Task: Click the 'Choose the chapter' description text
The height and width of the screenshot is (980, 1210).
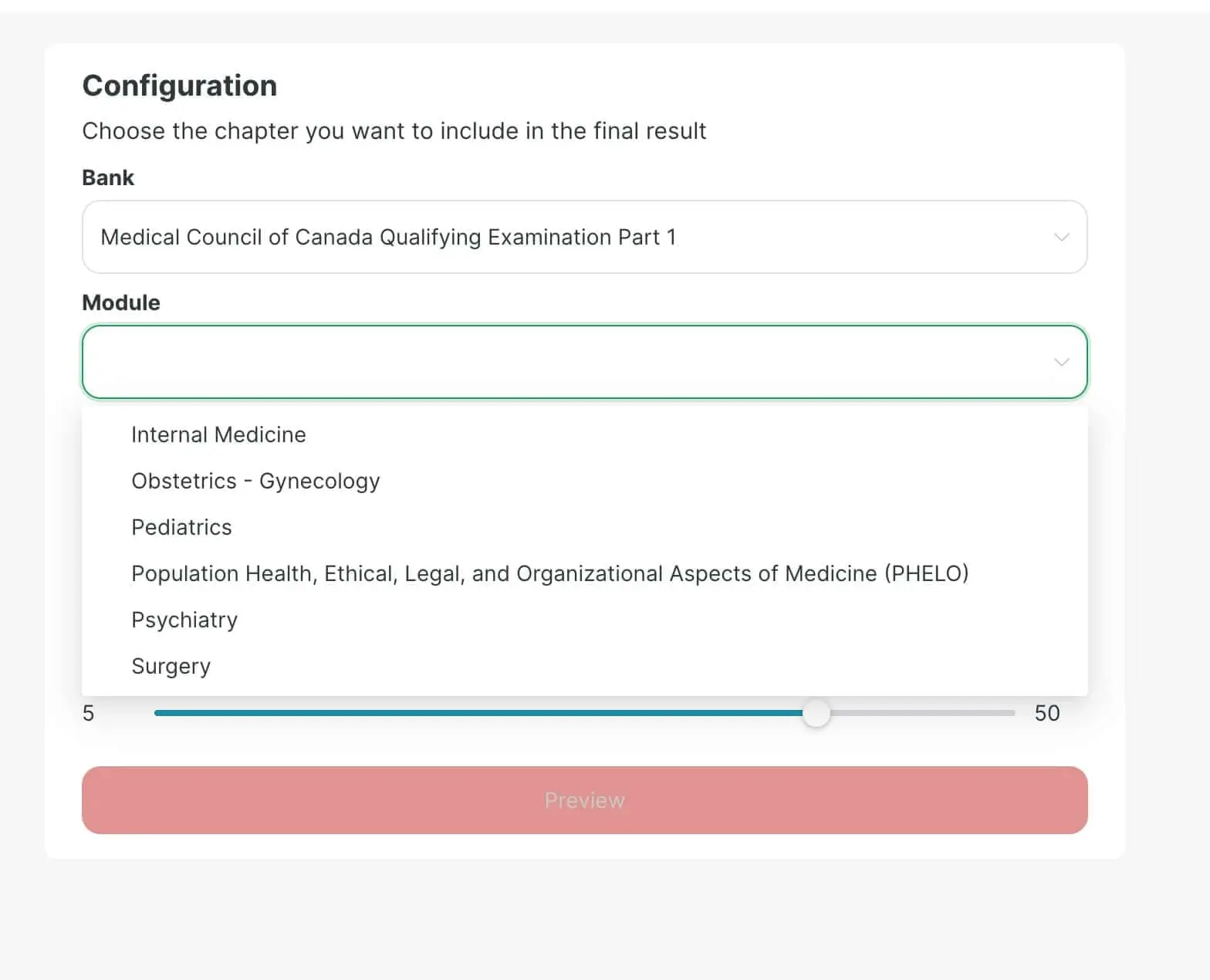Action: 394,131
